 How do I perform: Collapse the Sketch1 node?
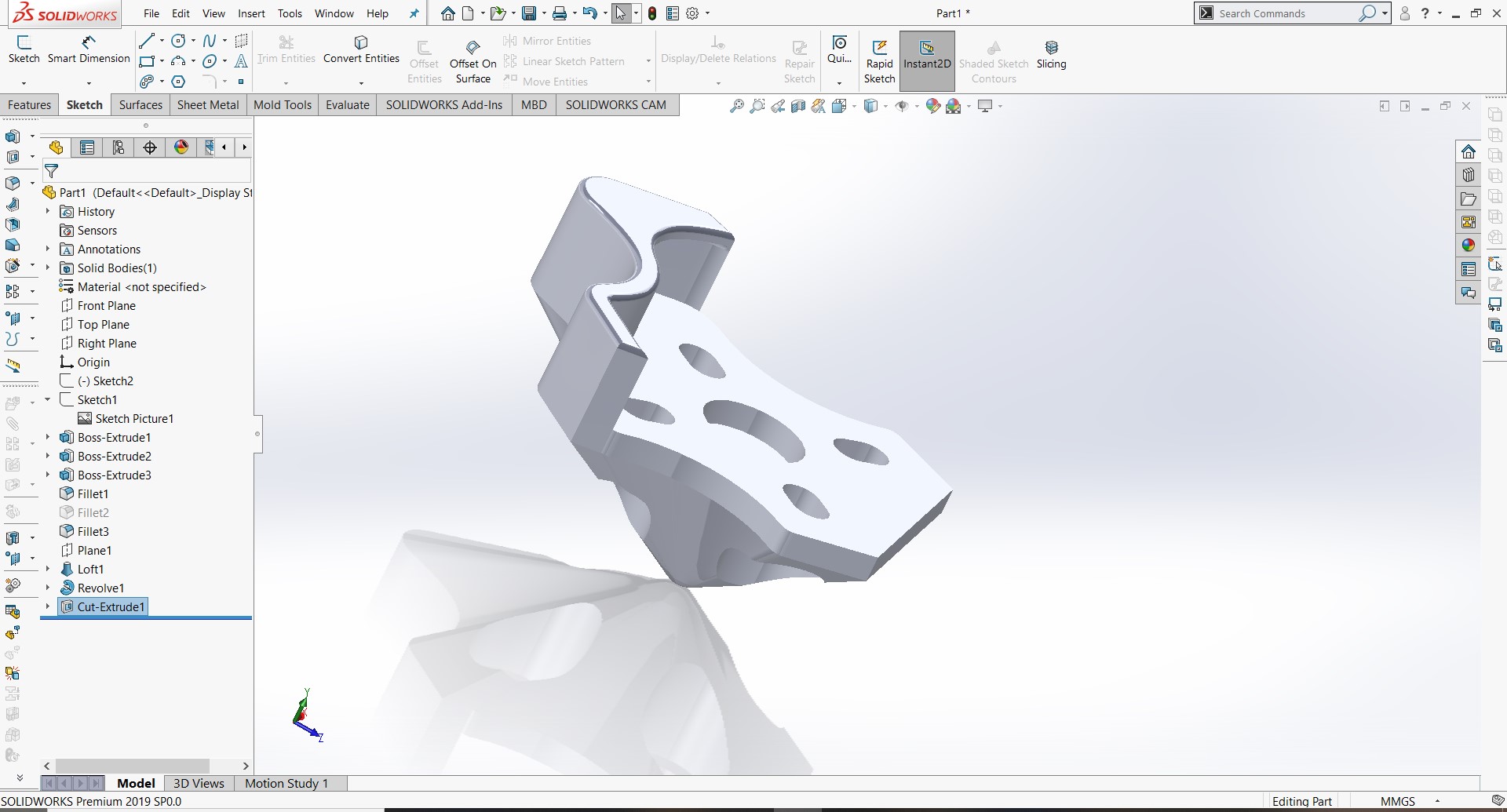(48, 399)
